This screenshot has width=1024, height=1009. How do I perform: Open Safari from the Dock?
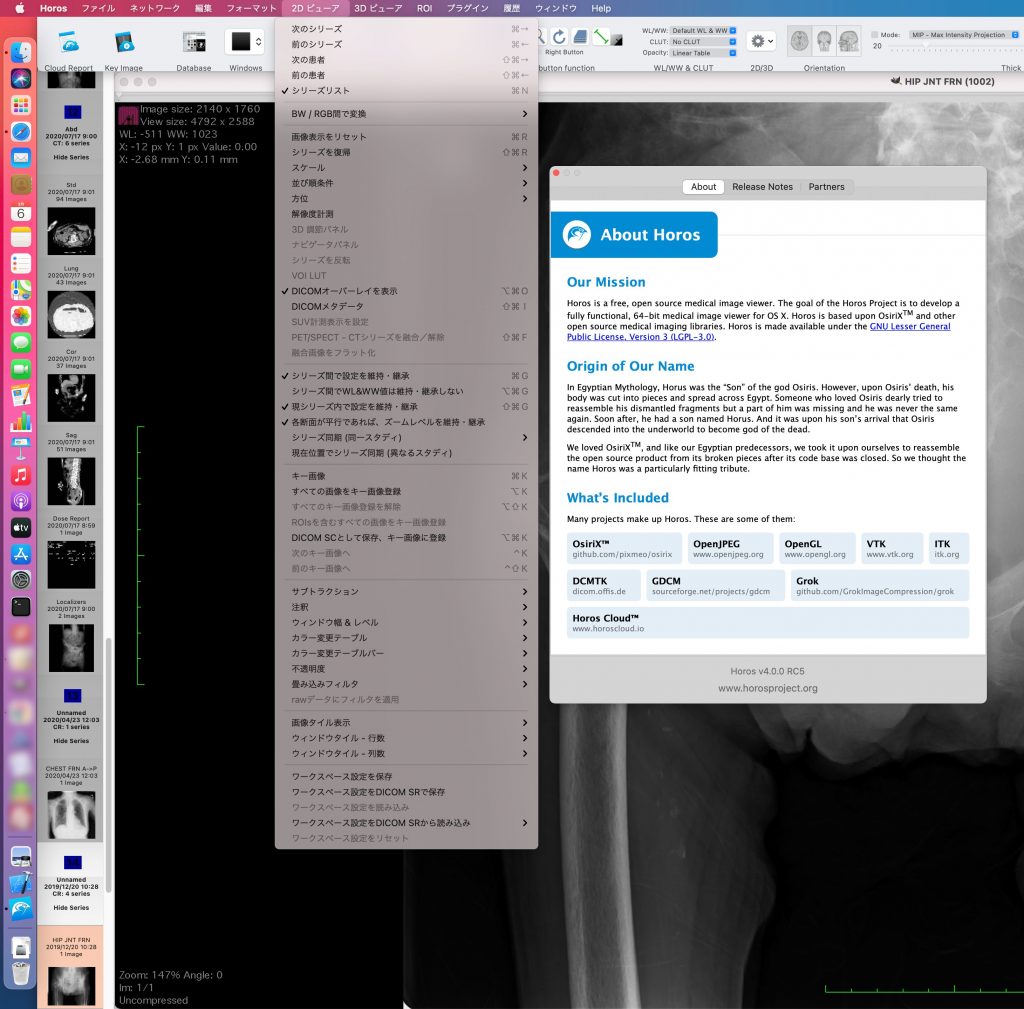click(21, 131)
